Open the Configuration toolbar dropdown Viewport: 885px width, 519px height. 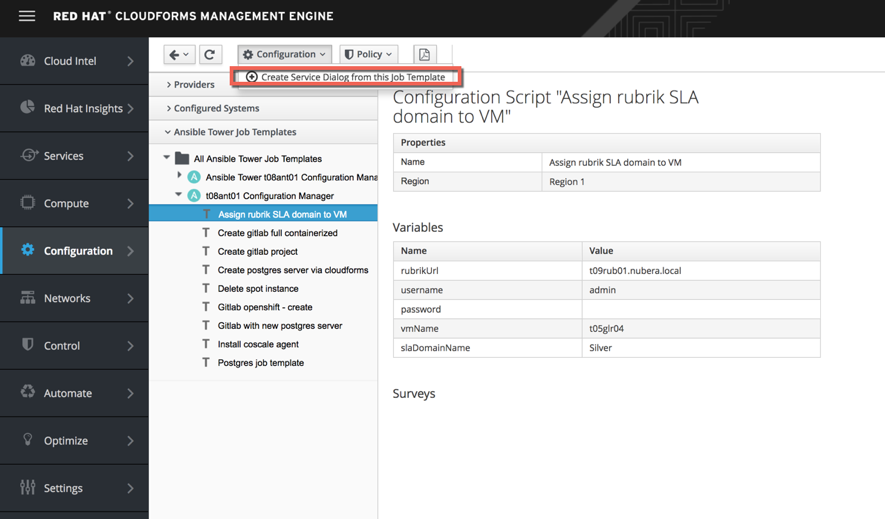(284, 54)
